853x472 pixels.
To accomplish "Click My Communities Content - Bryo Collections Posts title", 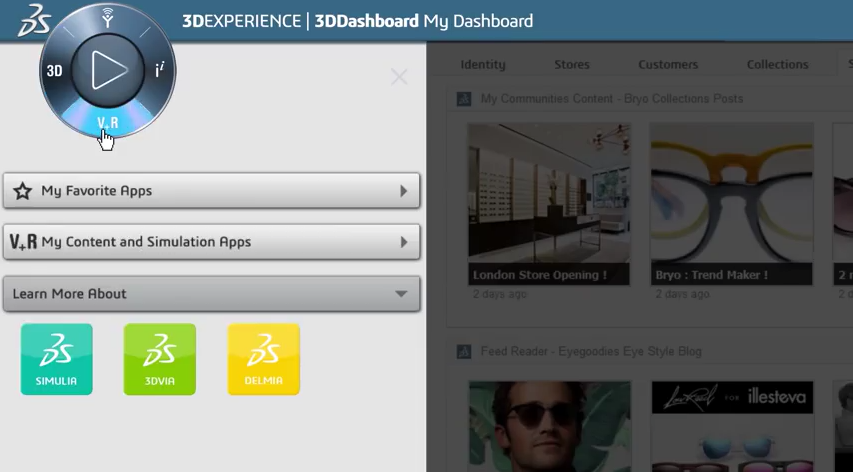I will pyautogui.click(x=612, y=99).
